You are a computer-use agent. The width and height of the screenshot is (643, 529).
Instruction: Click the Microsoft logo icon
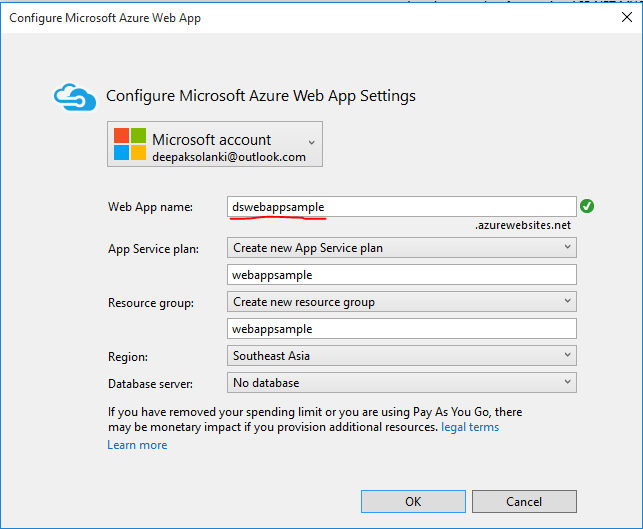click(x=129, y=144)
